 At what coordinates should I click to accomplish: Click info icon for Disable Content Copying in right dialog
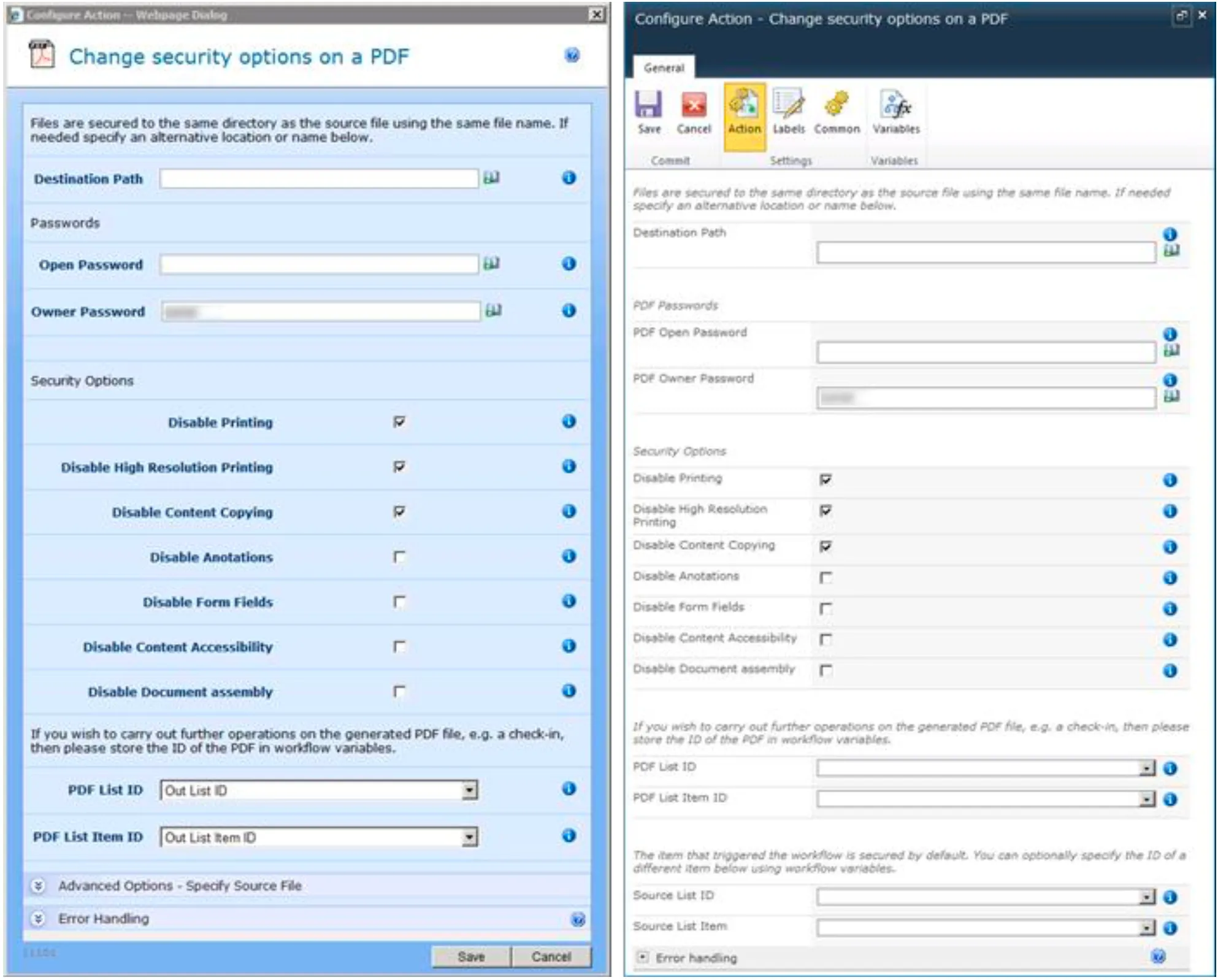tap(1170, 547)
